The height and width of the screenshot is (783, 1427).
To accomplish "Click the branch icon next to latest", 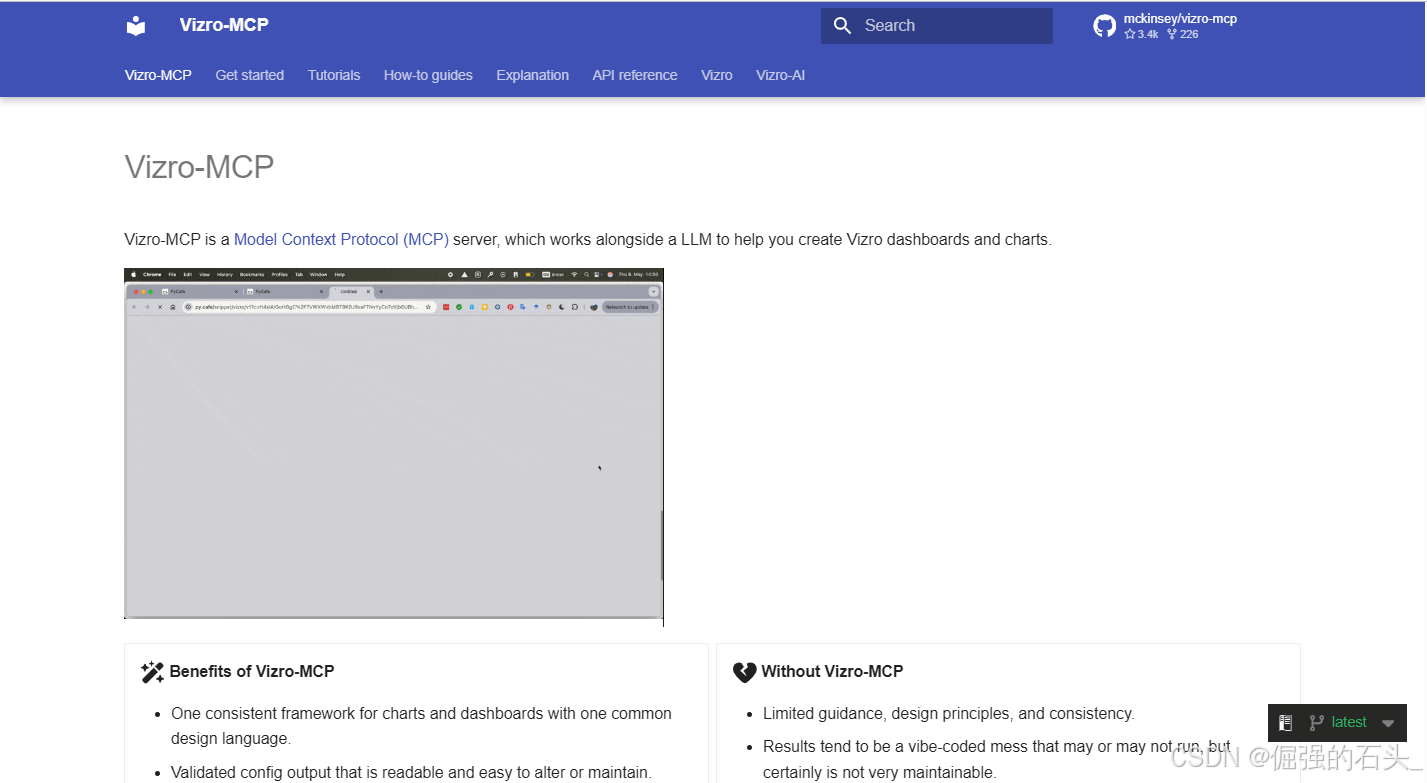I will 1316,723.
